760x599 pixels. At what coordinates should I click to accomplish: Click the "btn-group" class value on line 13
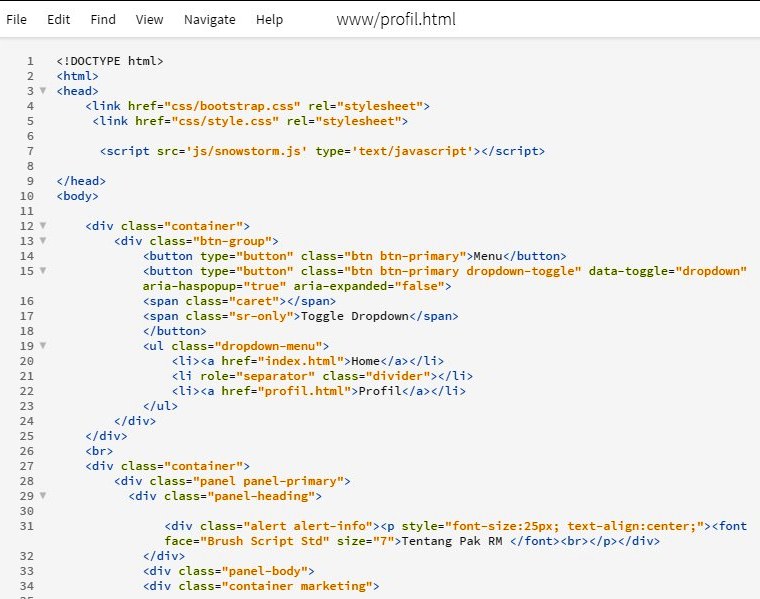pyautogui.click(x=232, y=241)
